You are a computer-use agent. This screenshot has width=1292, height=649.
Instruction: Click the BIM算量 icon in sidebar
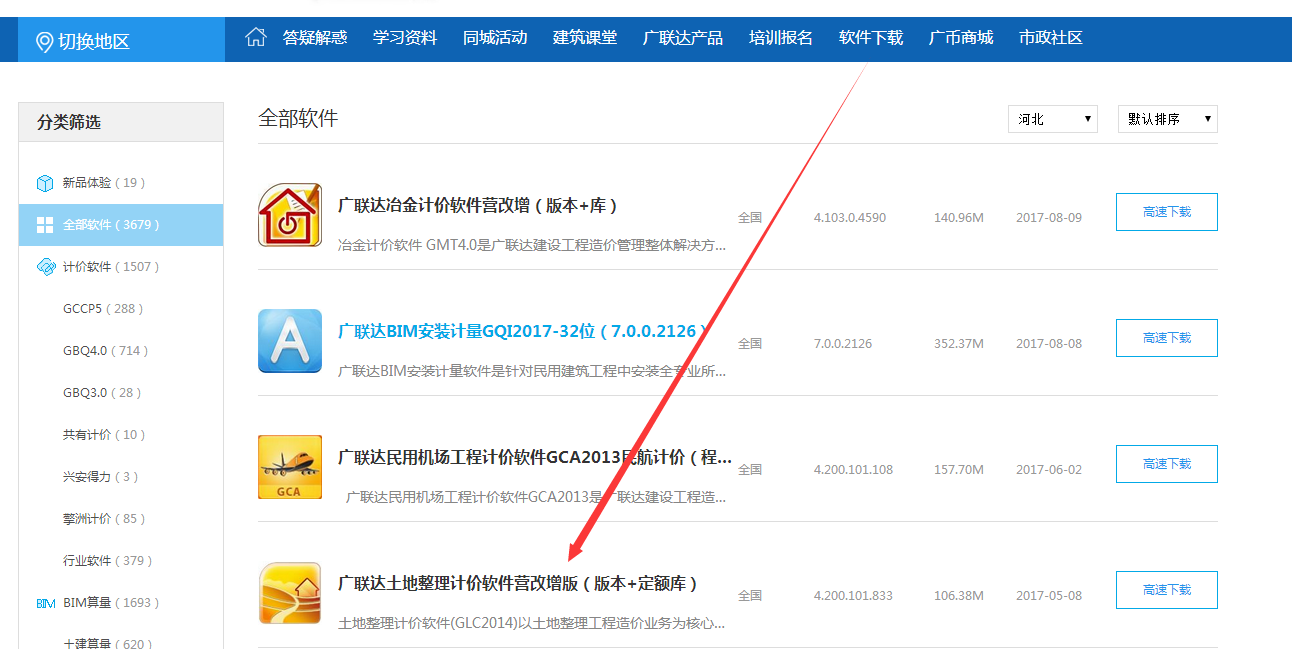point(45,603)
